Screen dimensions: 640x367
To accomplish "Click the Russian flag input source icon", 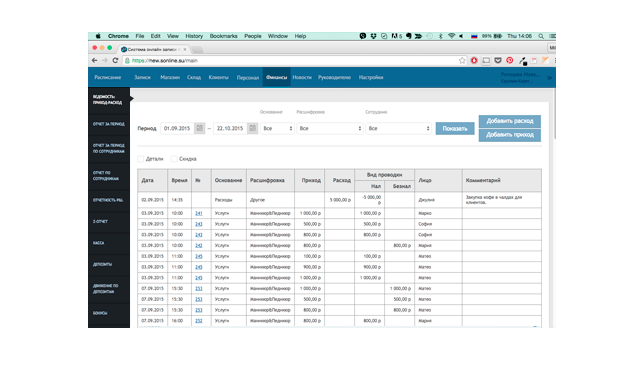I will coord(474,36).
